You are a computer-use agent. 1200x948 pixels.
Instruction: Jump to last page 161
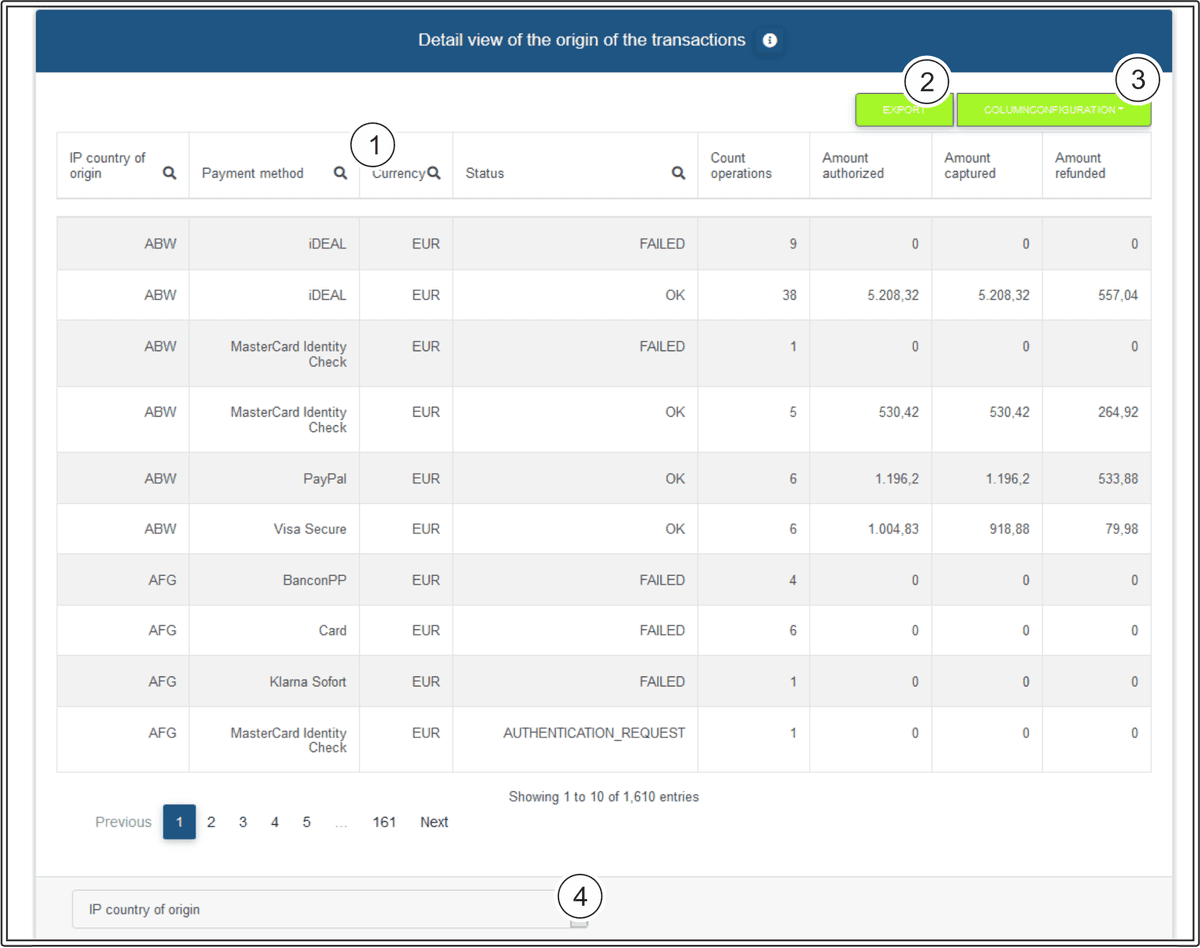[385, 822]
